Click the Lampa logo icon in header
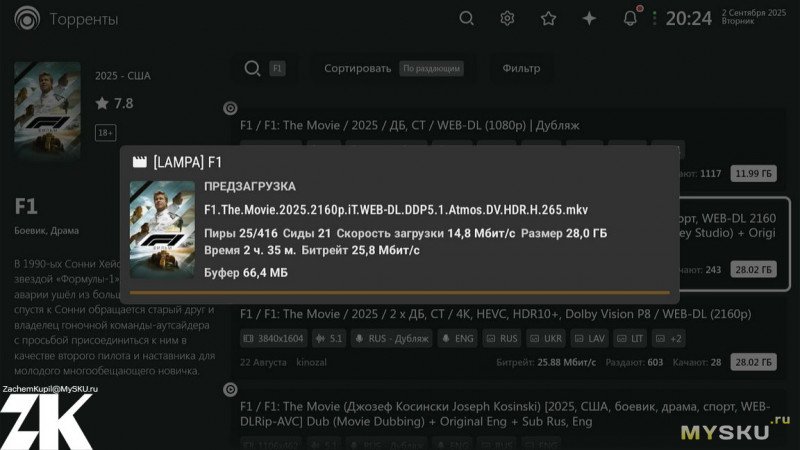 [27, 18]
